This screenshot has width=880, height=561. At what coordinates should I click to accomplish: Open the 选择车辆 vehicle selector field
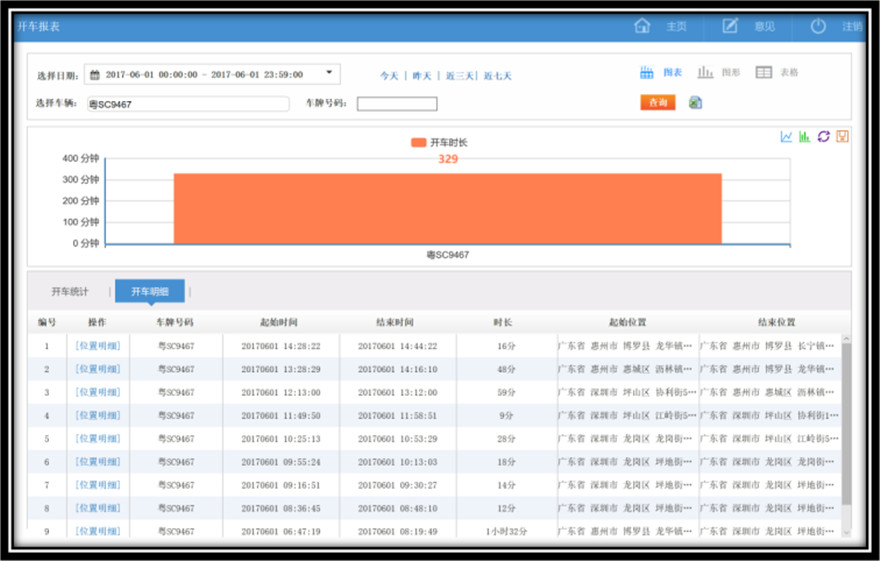tap(187, 104)
